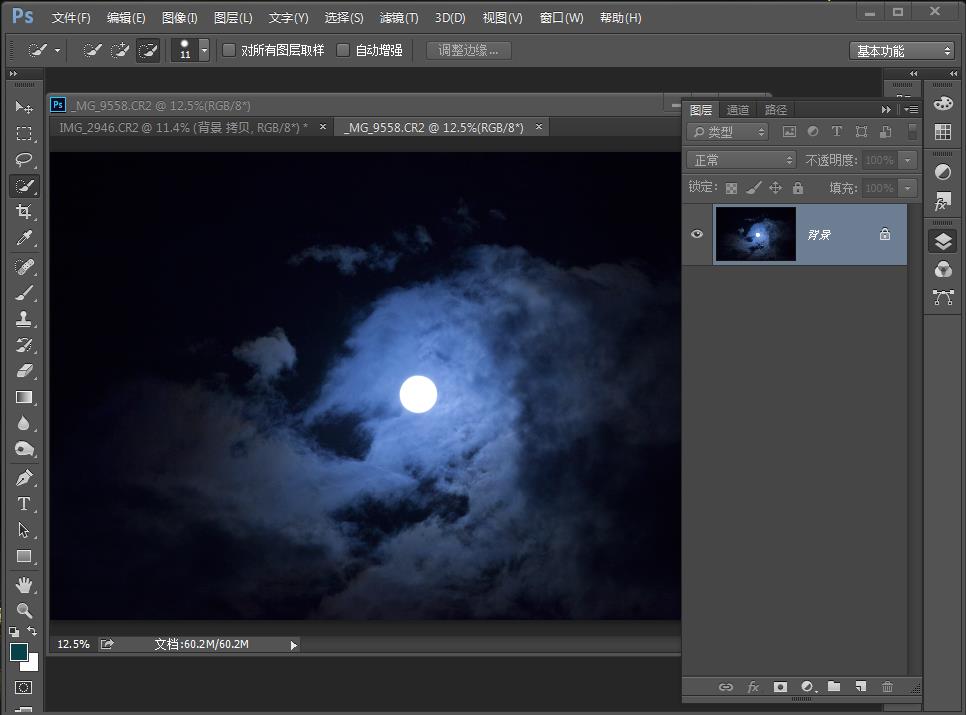Swap foreground and background colors
This screenshot has width=966, height=715.
(32, 631)
